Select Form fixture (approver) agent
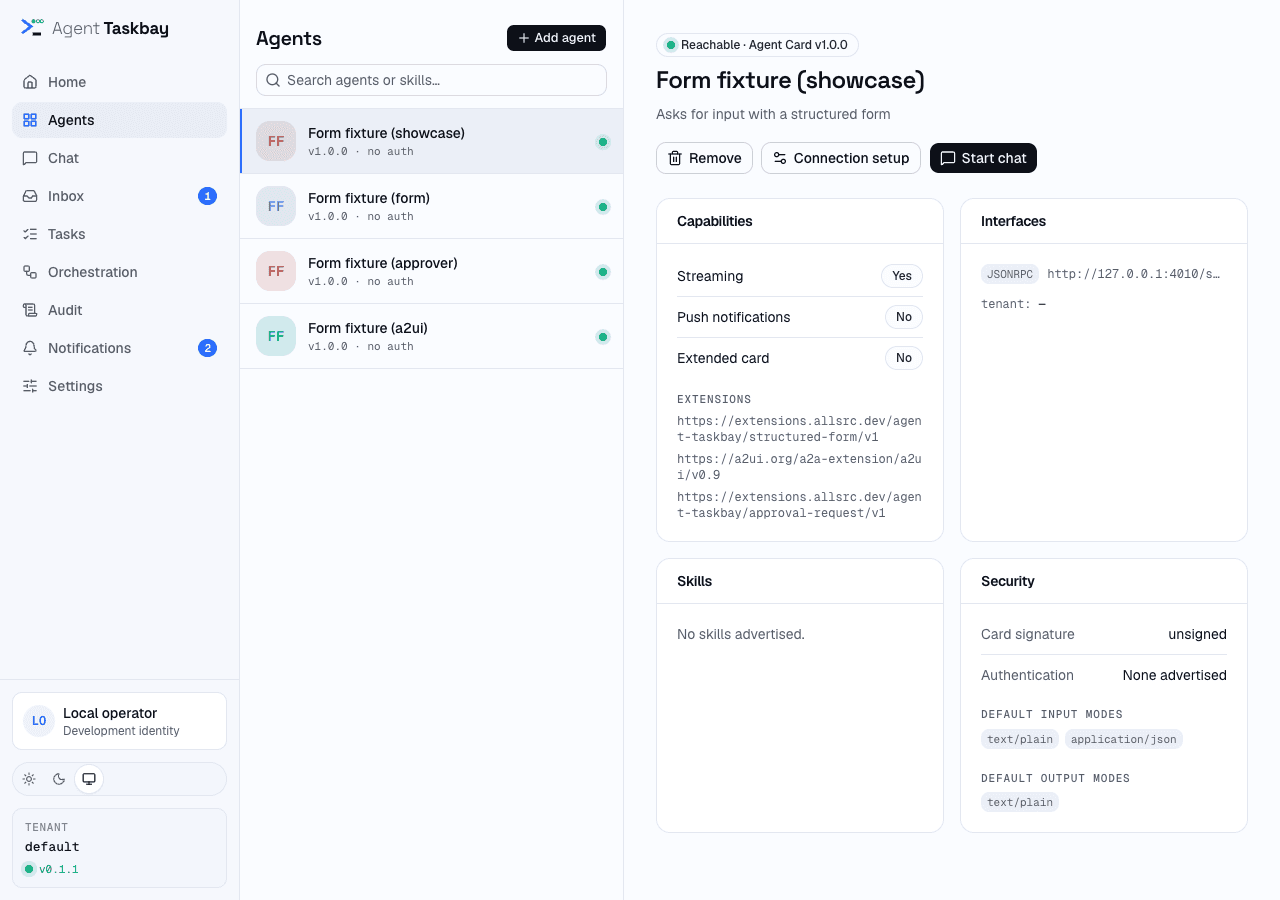 [431, 271]
